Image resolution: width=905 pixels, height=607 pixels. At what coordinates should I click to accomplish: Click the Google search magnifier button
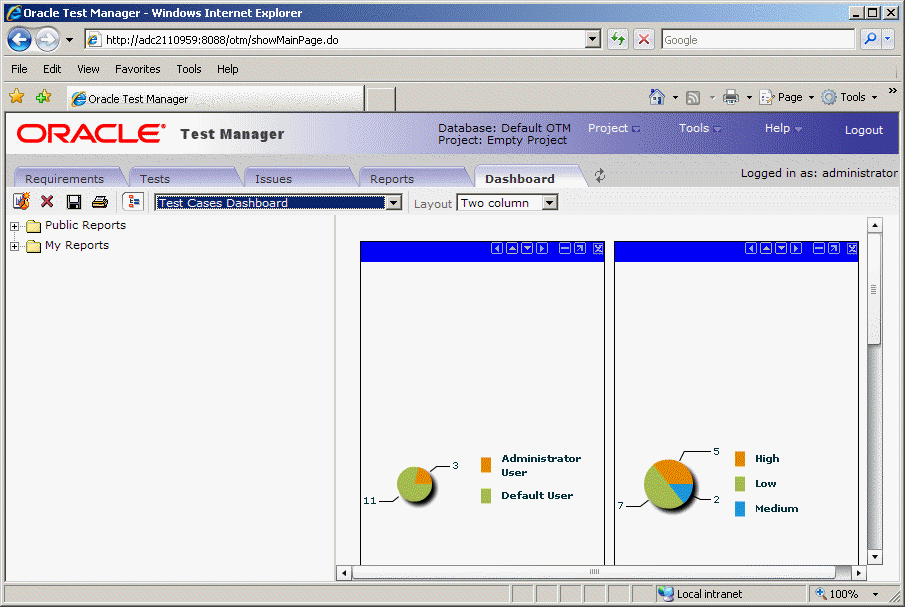(869, 39)
